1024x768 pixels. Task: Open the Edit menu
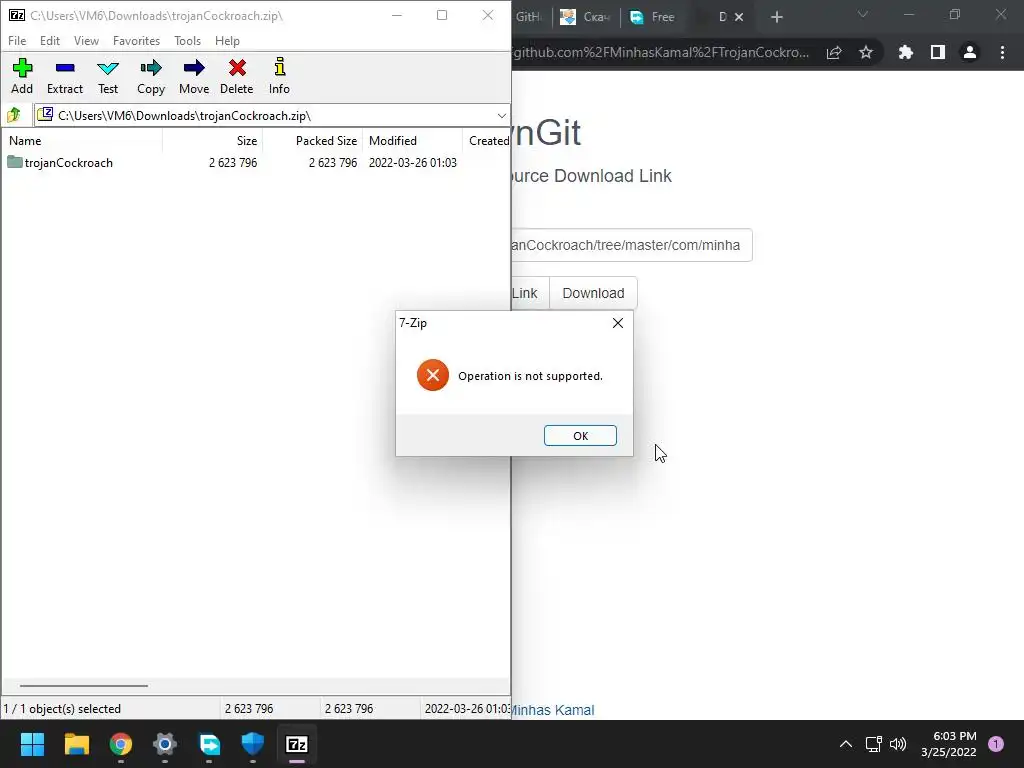(x=50, y=40)
